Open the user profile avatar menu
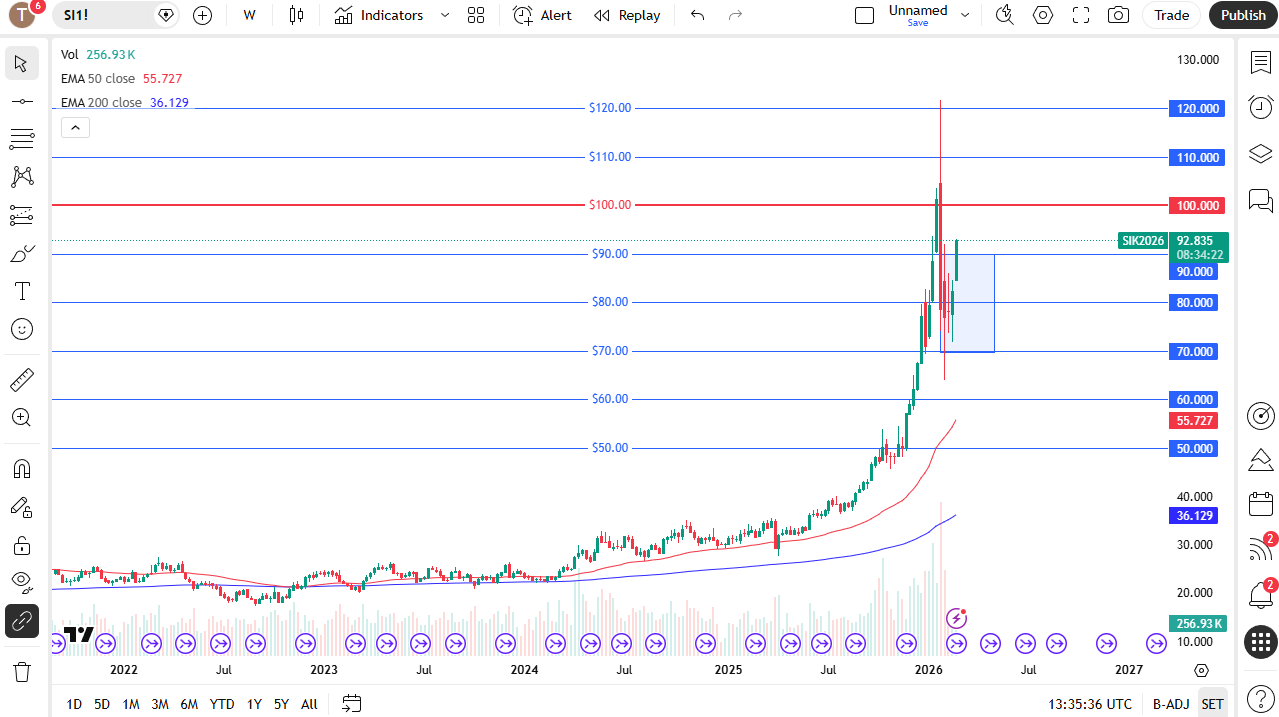The image size is (1279, 717). click(x=24, y=14)
